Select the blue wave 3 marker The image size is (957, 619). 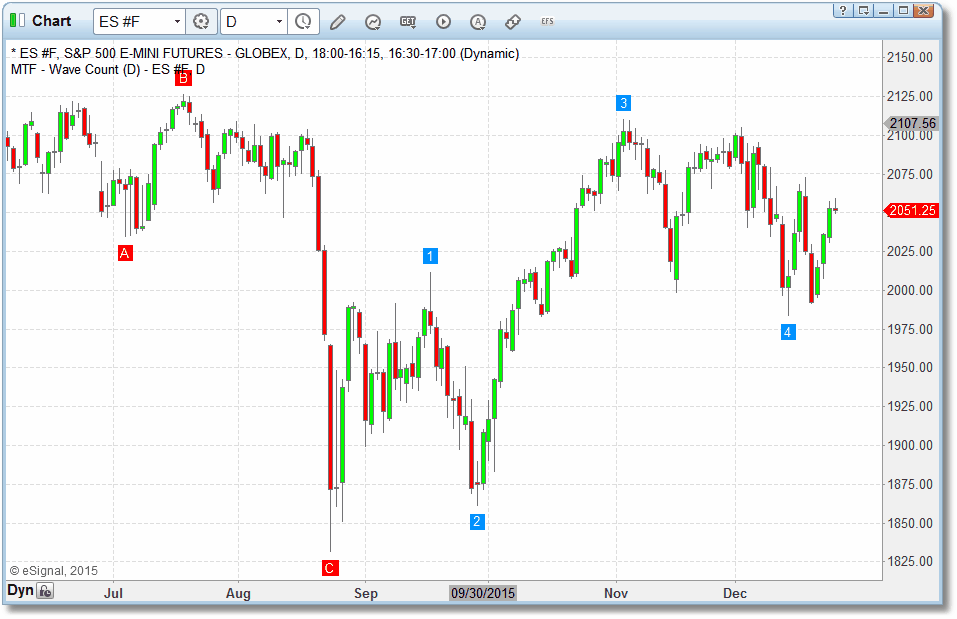(x=623, y=103)
